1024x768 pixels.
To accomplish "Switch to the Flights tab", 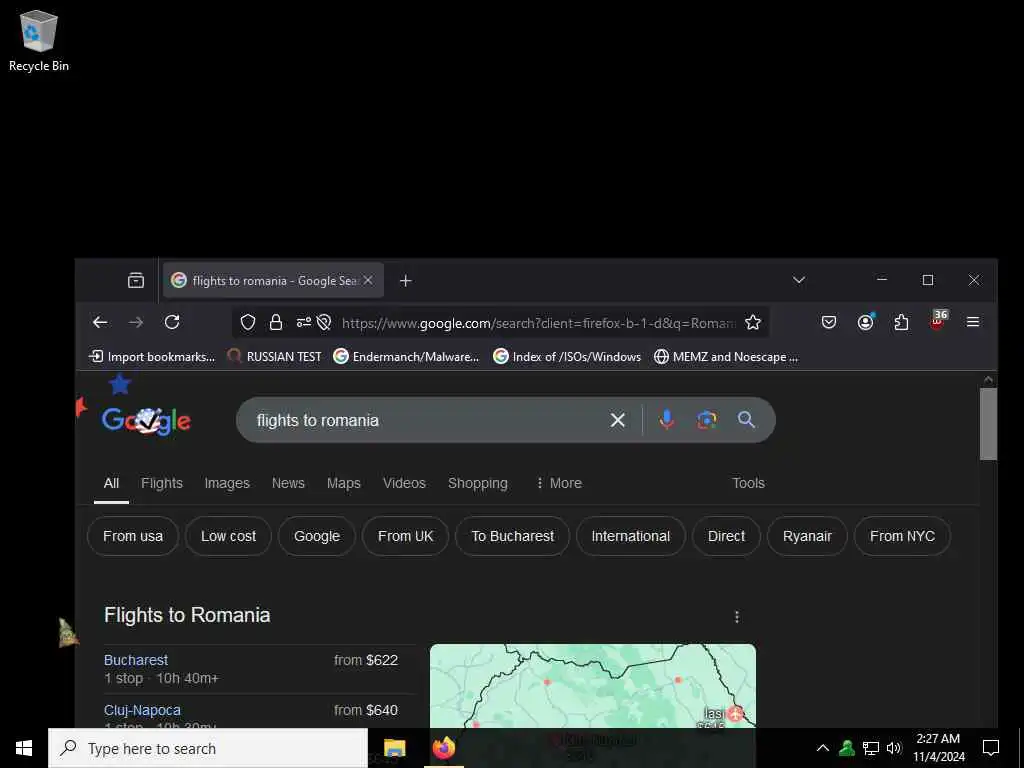I will point(162,483).
